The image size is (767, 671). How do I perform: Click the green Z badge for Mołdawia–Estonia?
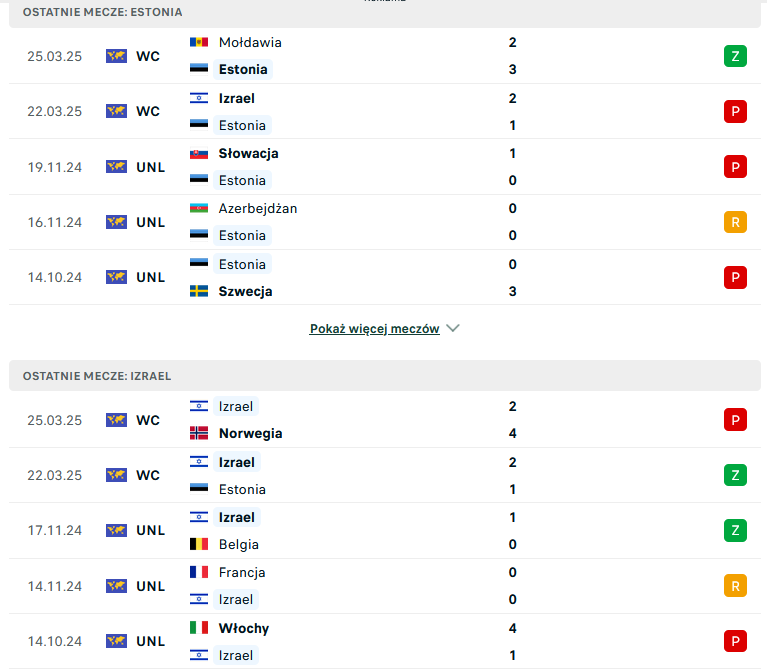tap(735, 56)
